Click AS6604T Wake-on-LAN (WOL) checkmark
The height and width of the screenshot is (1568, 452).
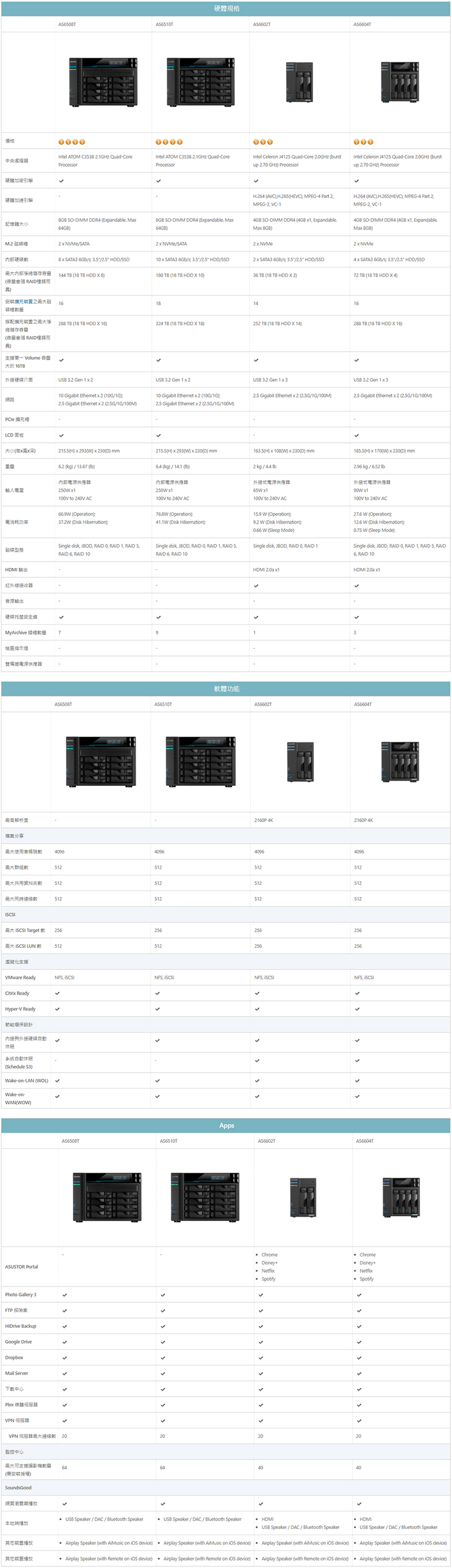(357, 1081)
